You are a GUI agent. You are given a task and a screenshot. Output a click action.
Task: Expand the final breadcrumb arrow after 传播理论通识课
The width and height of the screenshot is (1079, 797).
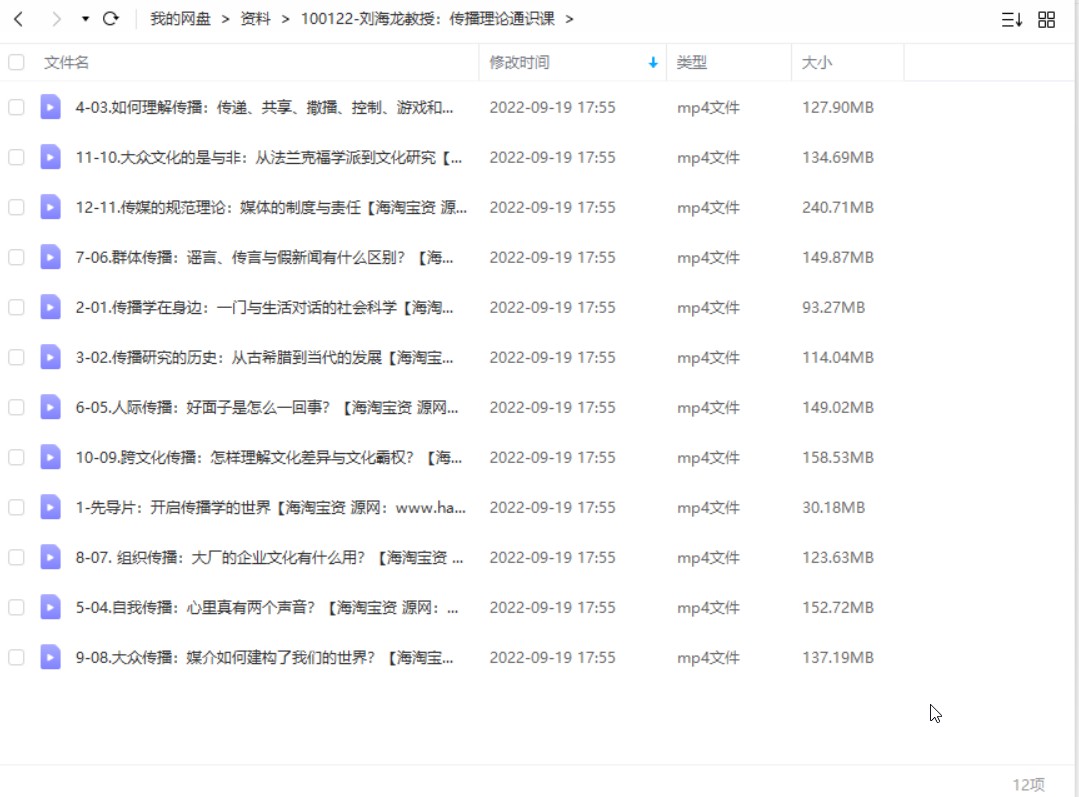coord(569,19)
